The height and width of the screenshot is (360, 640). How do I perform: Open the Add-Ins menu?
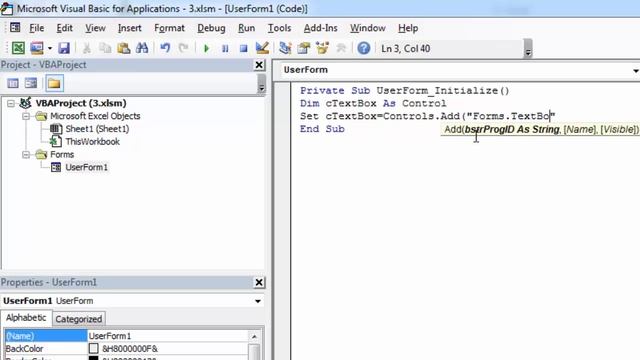pyautogui.click(x=320, y=28)
